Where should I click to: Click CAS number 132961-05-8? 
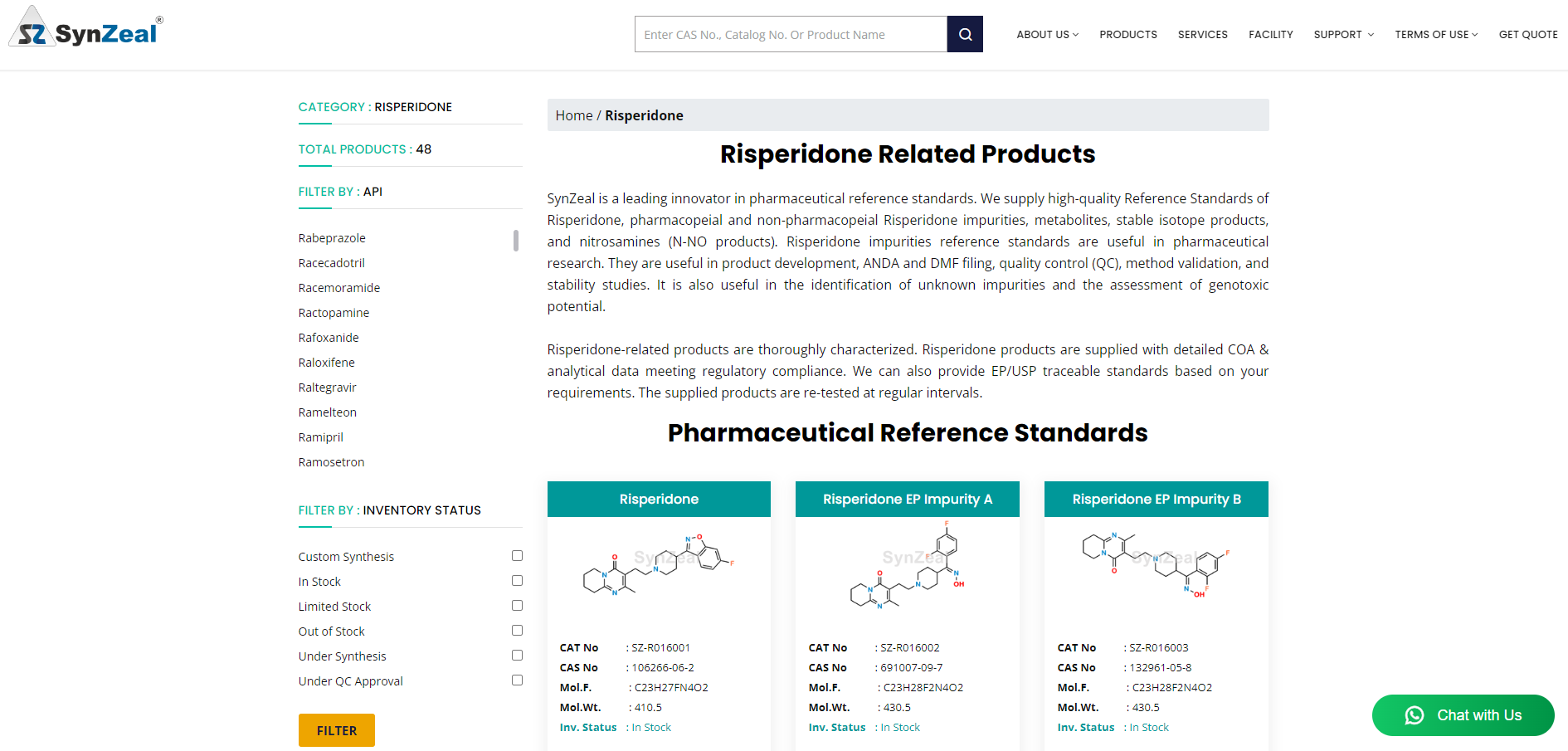(x=1160, y=668)
